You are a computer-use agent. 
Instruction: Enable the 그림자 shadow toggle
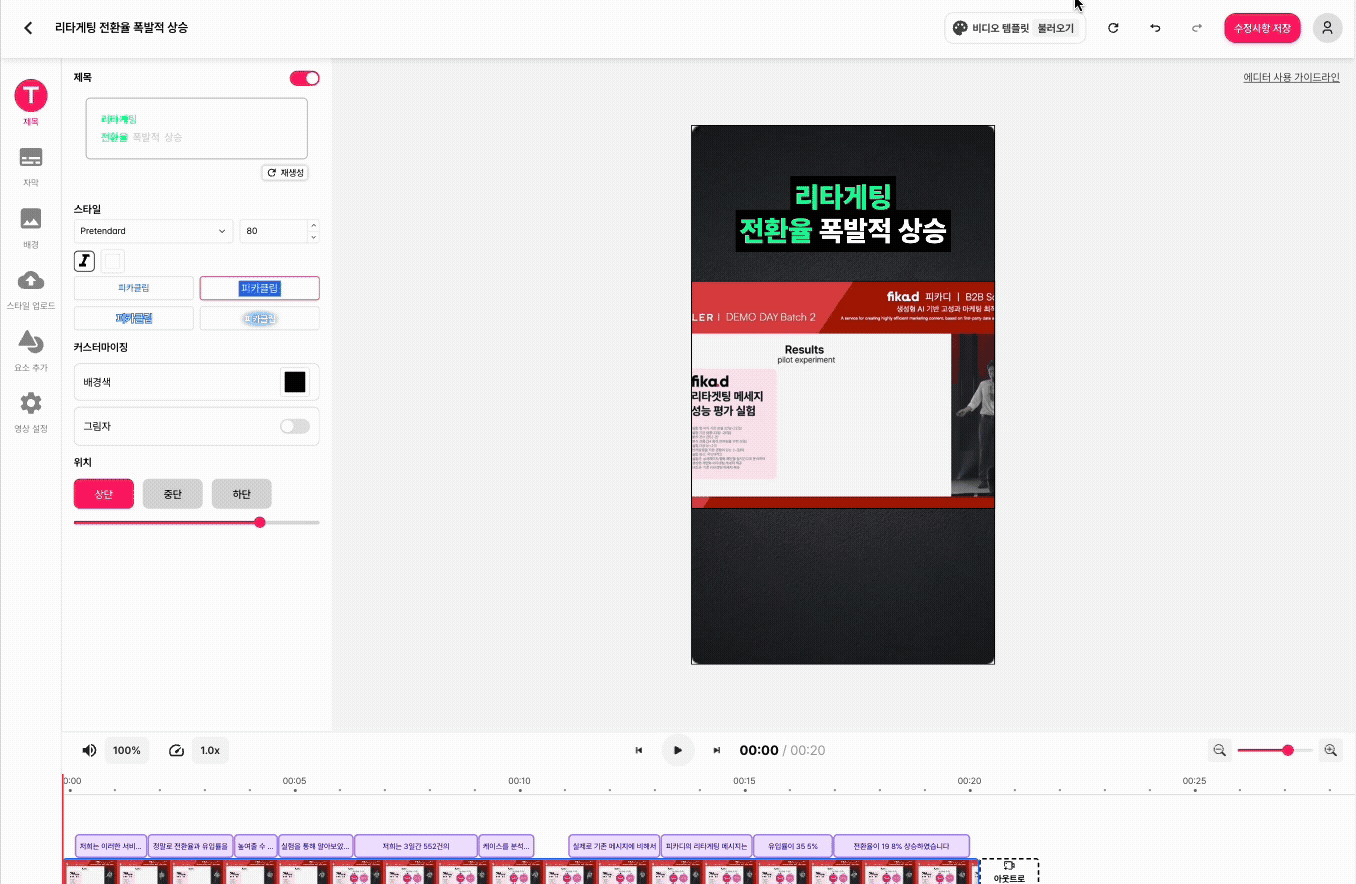pyautogui.click(x=295, y=426)
